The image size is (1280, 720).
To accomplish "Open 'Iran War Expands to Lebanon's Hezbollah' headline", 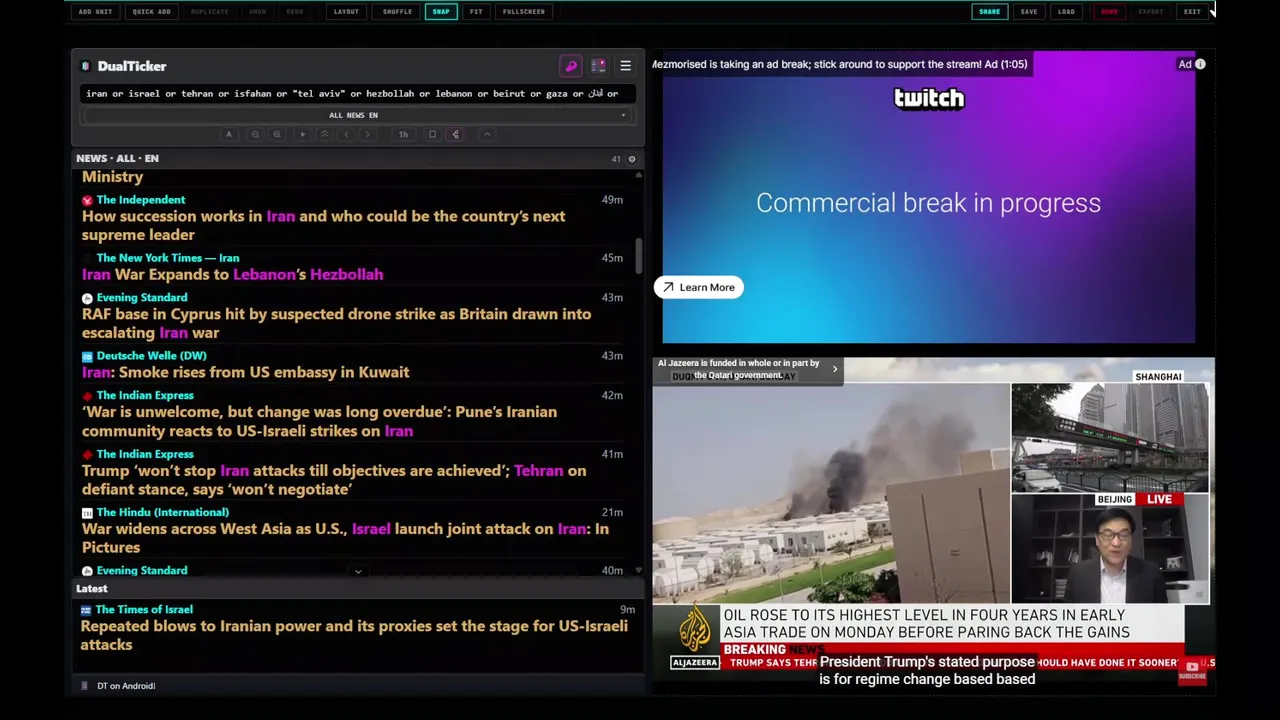I will (232, 275).
